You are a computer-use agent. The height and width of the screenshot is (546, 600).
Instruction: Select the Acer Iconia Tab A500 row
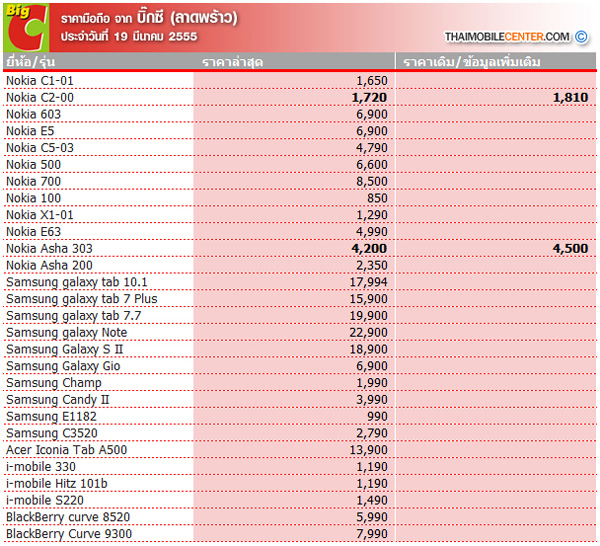[x=66, y=450]
